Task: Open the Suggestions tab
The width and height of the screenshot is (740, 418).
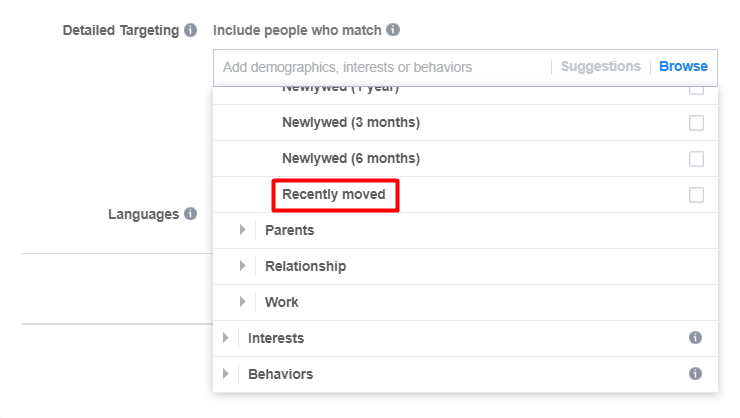Action: click(x=601, y=67)
